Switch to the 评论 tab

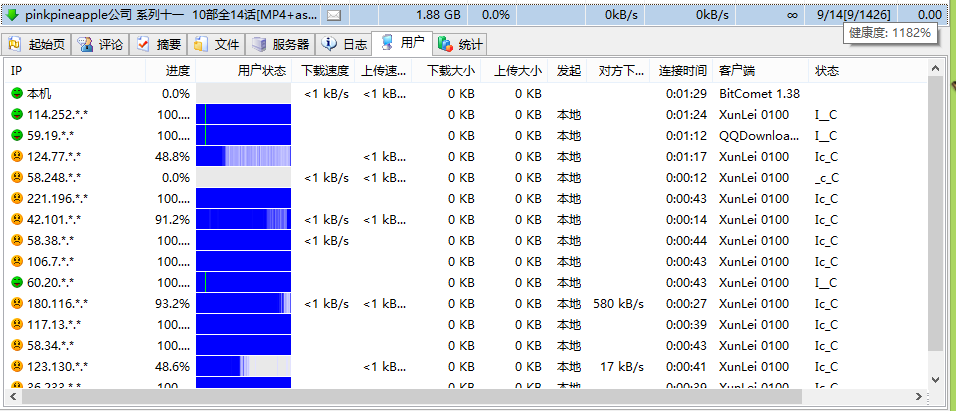pyautogui.click(x=101, y=44)
